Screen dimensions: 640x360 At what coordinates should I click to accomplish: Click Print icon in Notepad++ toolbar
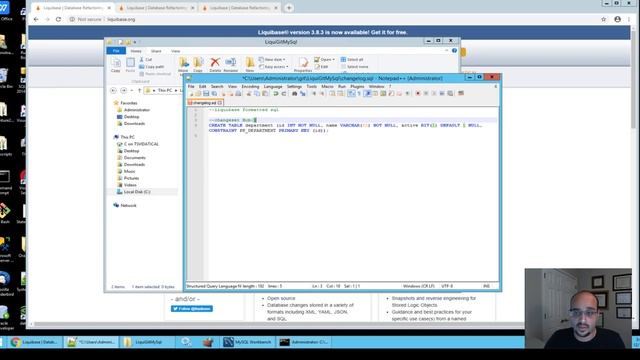[x=238, y=93]
